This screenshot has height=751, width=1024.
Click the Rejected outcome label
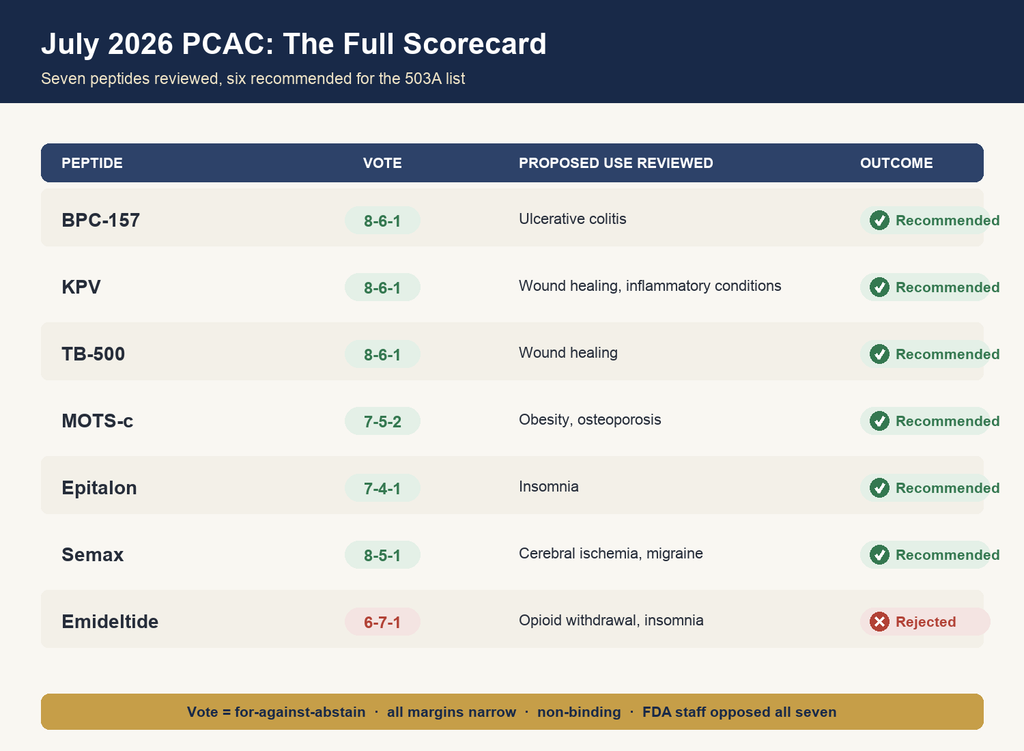coord(925,622)
